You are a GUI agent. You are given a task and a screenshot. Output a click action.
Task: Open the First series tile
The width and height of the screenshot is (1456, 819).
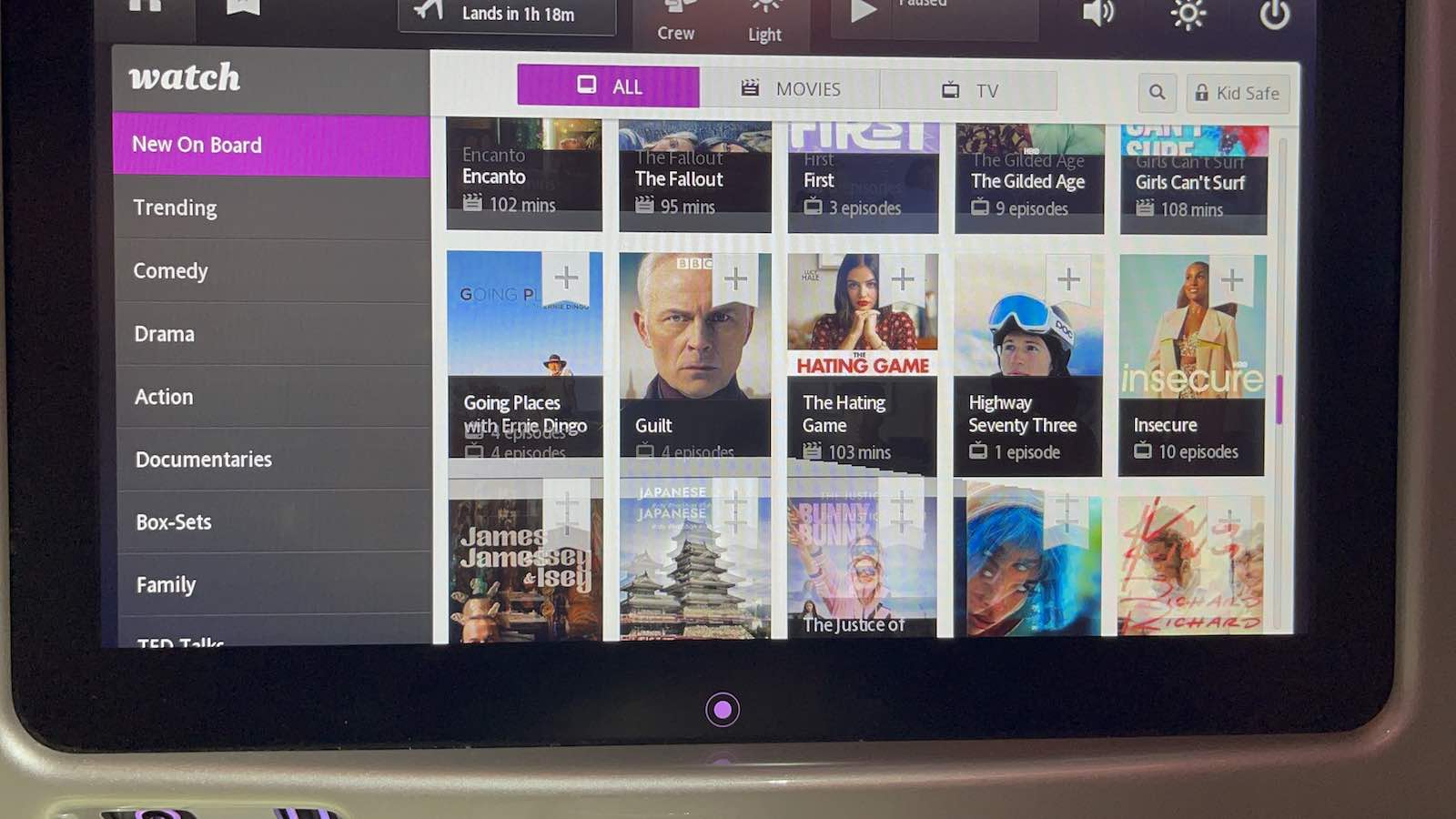pyautogui.click(x=864, y=178)
